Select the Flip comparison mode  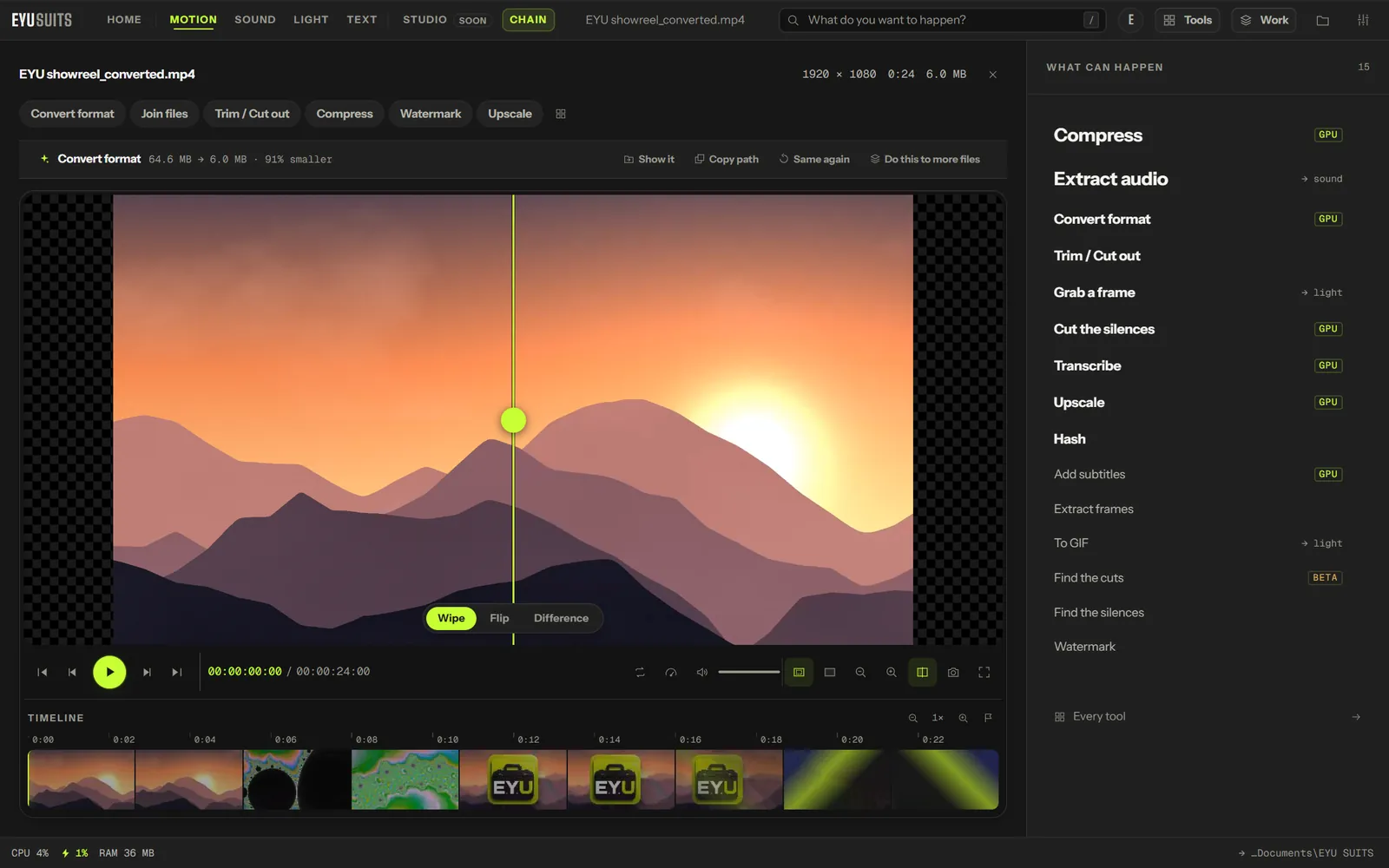(x=499, y=618)
